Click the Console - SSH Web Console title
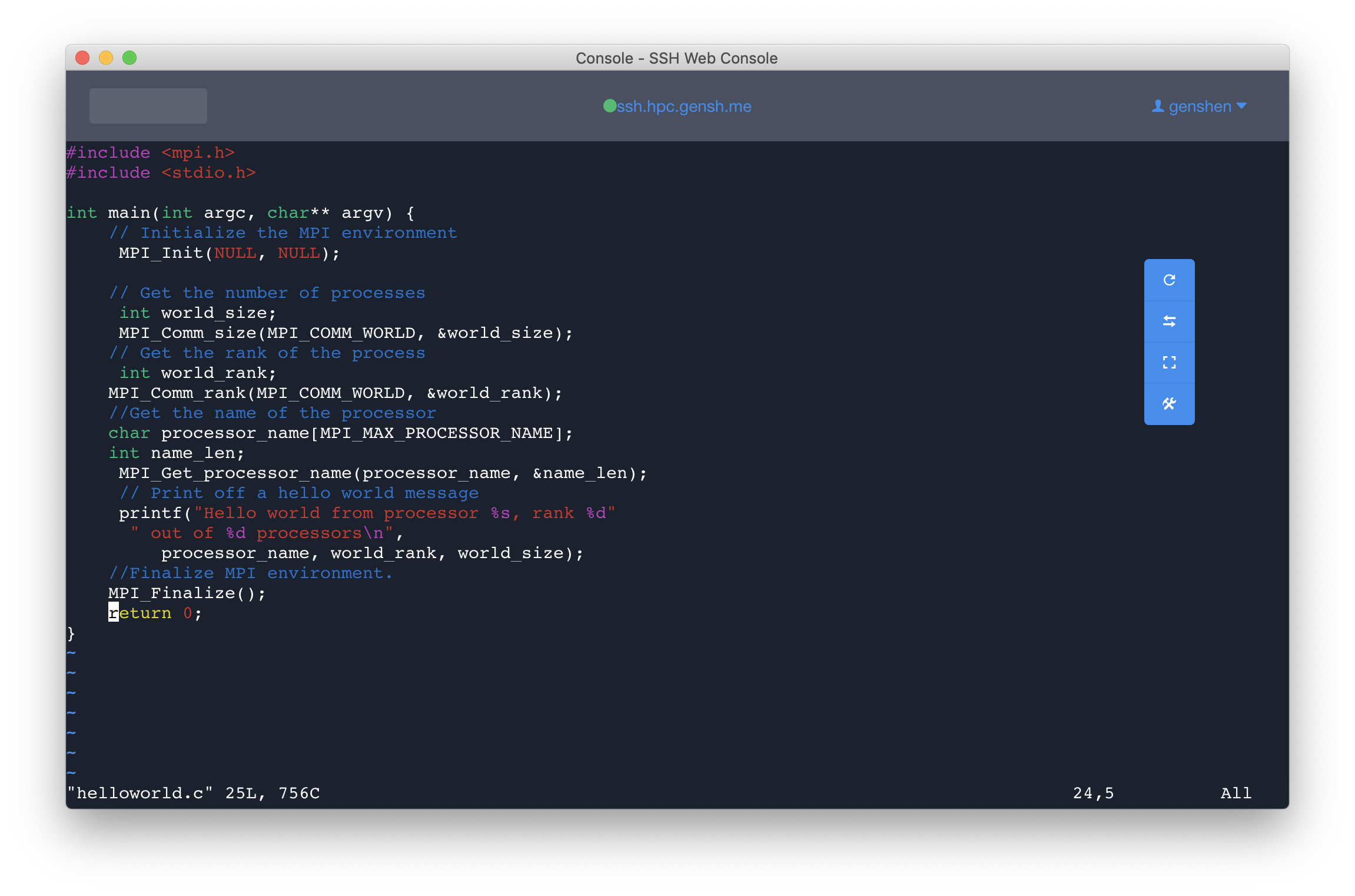 [x=676, y=58]
